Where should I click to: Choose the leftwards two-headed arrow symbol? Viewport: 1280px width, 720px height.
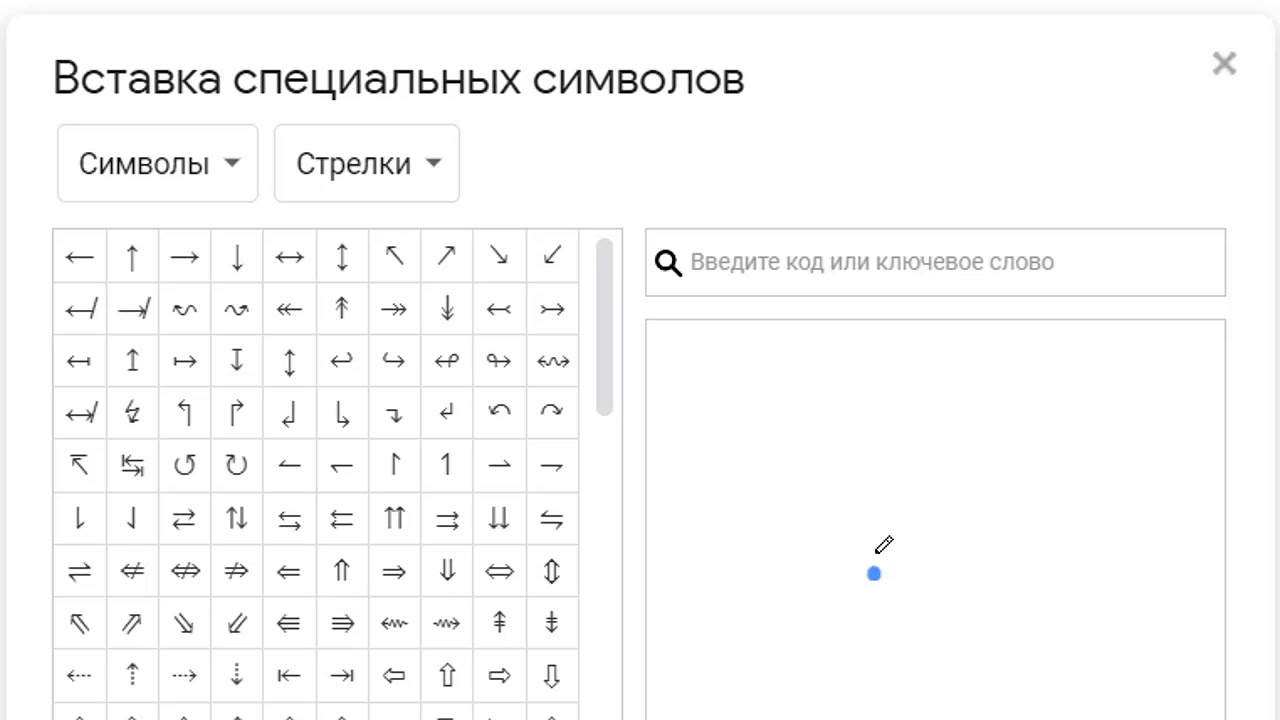(x=289, y=309)
